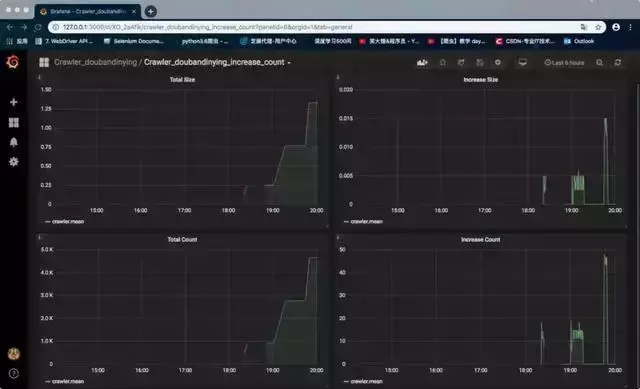
Task: Click the refresh dashboard icon
Action: point(618,62)
